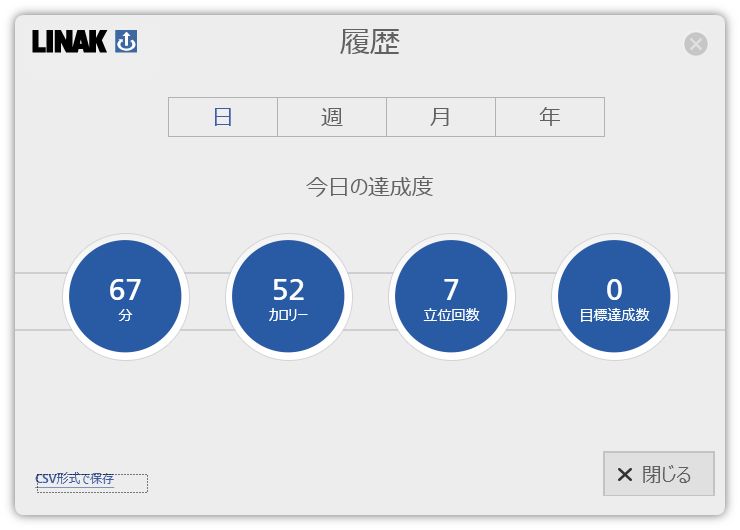Image resolution: width=740 pixels, height=530 pixels.
Task: Click the 閉じる button
Action: point(658,474)
